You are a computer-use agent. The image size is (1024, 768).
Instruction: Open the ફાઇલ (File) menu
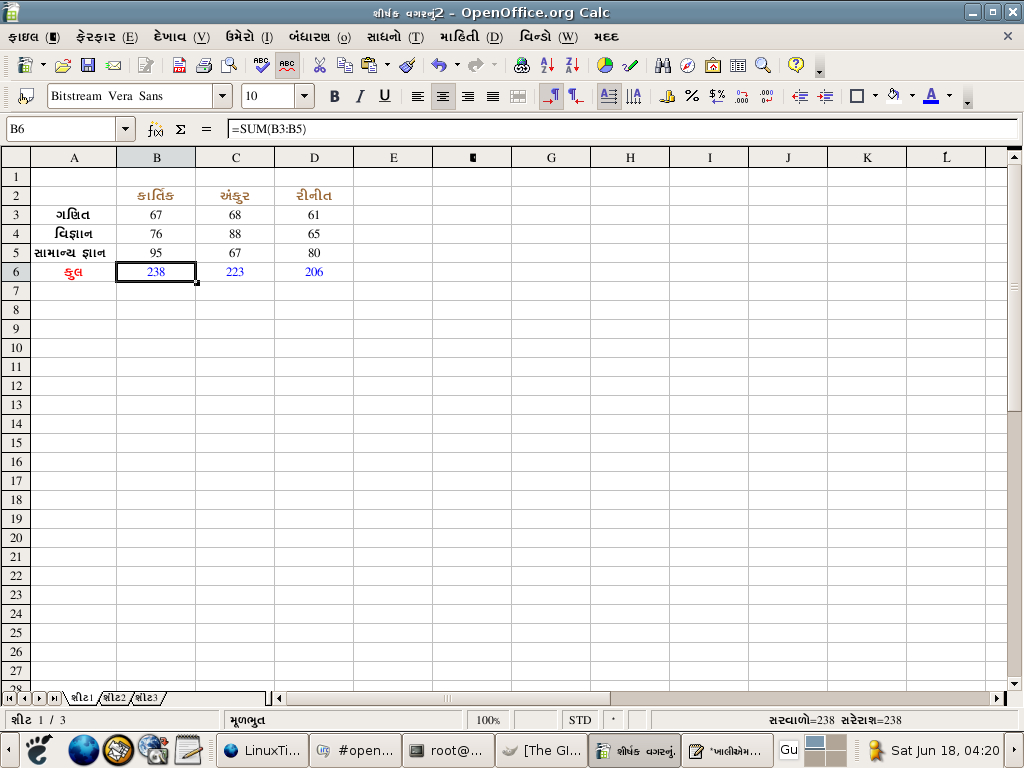pyautogui.click(x=33, y=37)
